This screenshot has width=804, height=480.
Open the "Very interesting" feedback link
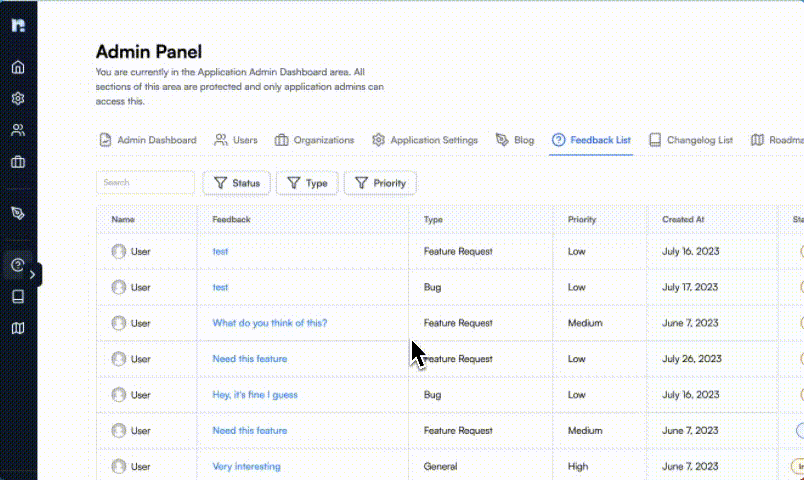[x=246, y=467]
